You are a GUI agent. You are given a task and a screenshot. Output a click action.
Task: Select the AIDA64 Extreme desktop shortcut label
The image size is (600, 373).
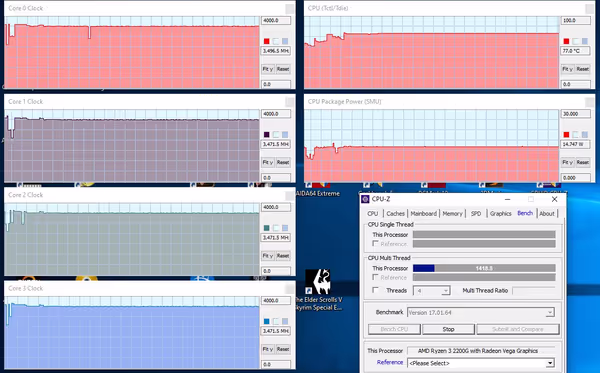coord(318,194)
